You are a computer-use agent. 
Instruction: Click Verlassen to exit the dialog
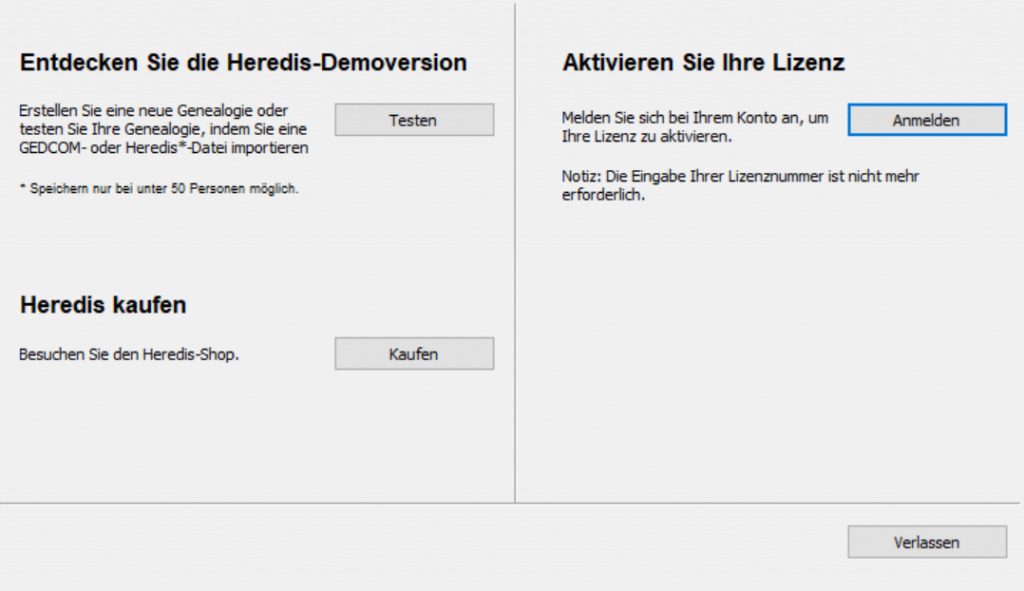[x=926, y=541]
